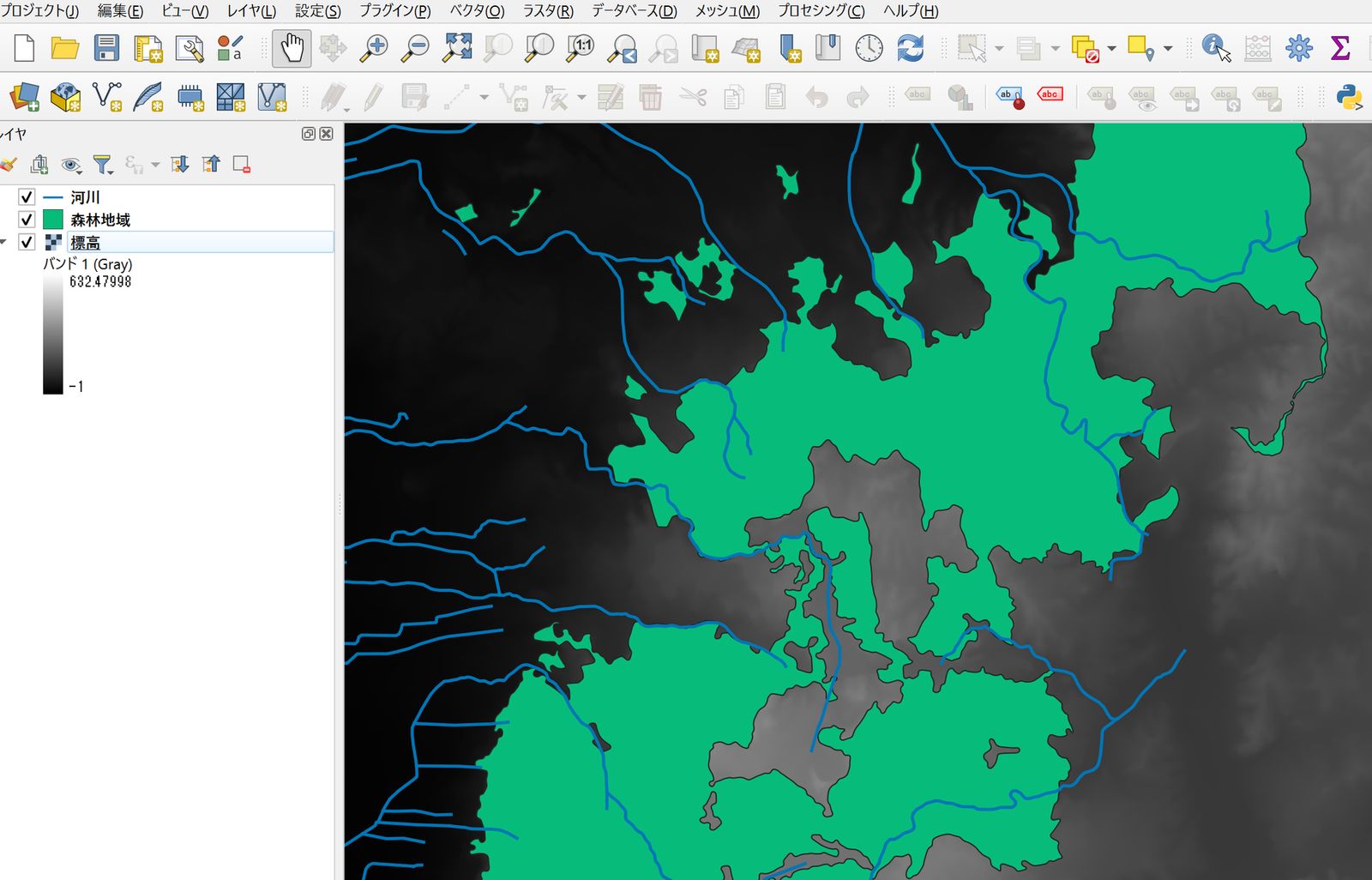Toggle visibility of 標高 layer
1372x880 pixels.
tap(27, 242)
